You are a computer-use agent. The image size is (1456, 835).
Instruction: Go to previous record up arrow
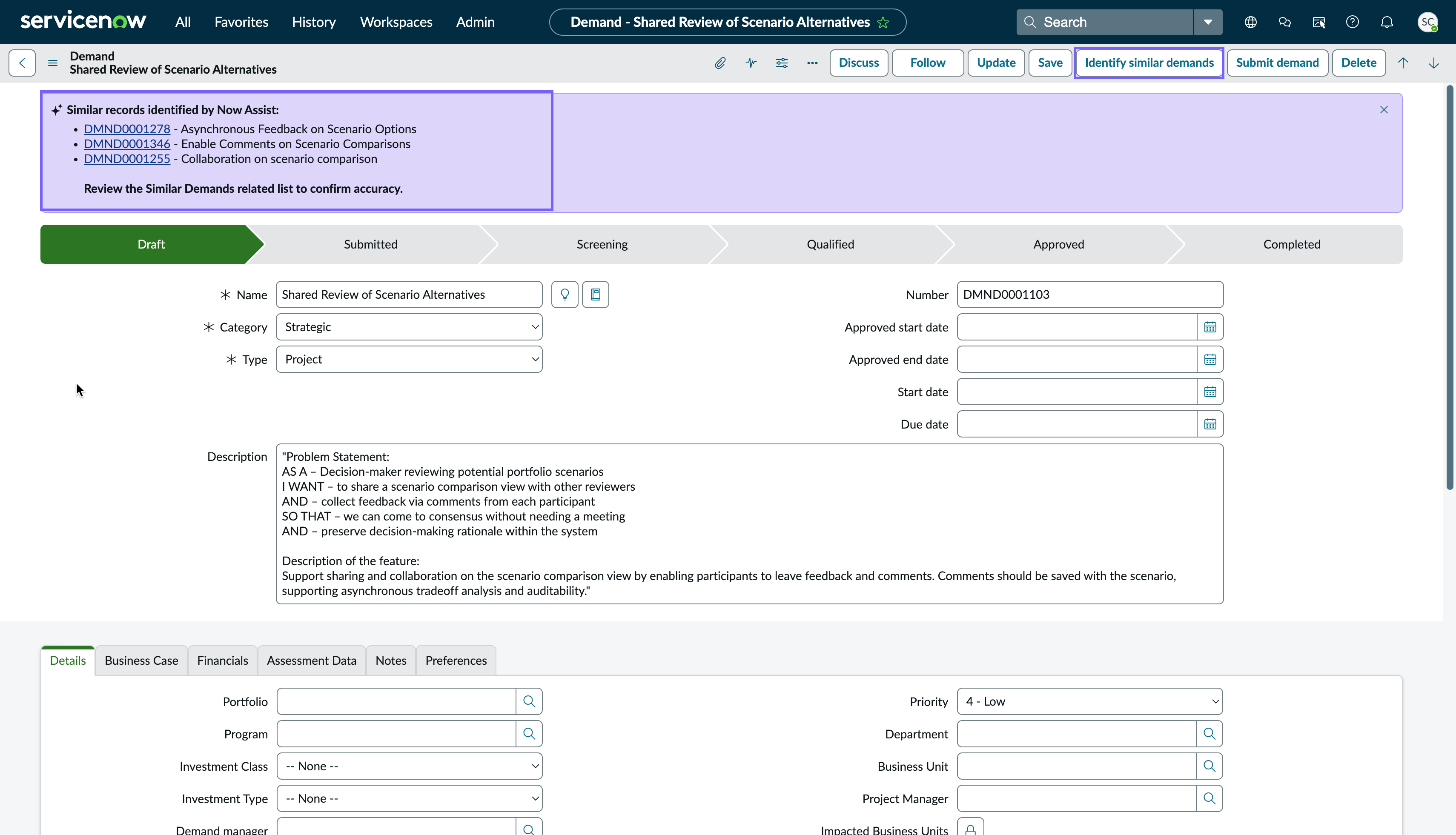(x=1403, y=63)
